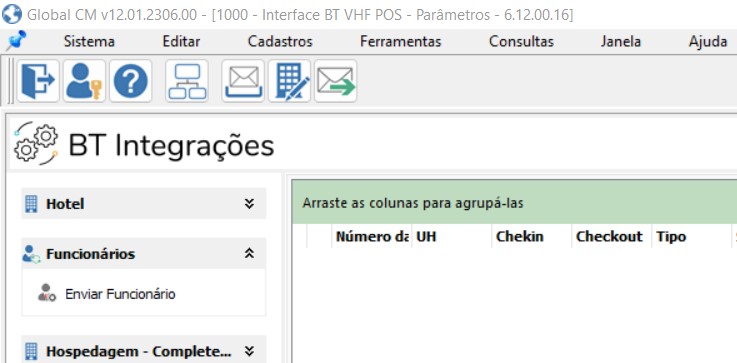The width and height of the screenshot is (737, 363).
Task: Sort by the Chekin column header
Action: click(x=532, y=236)
